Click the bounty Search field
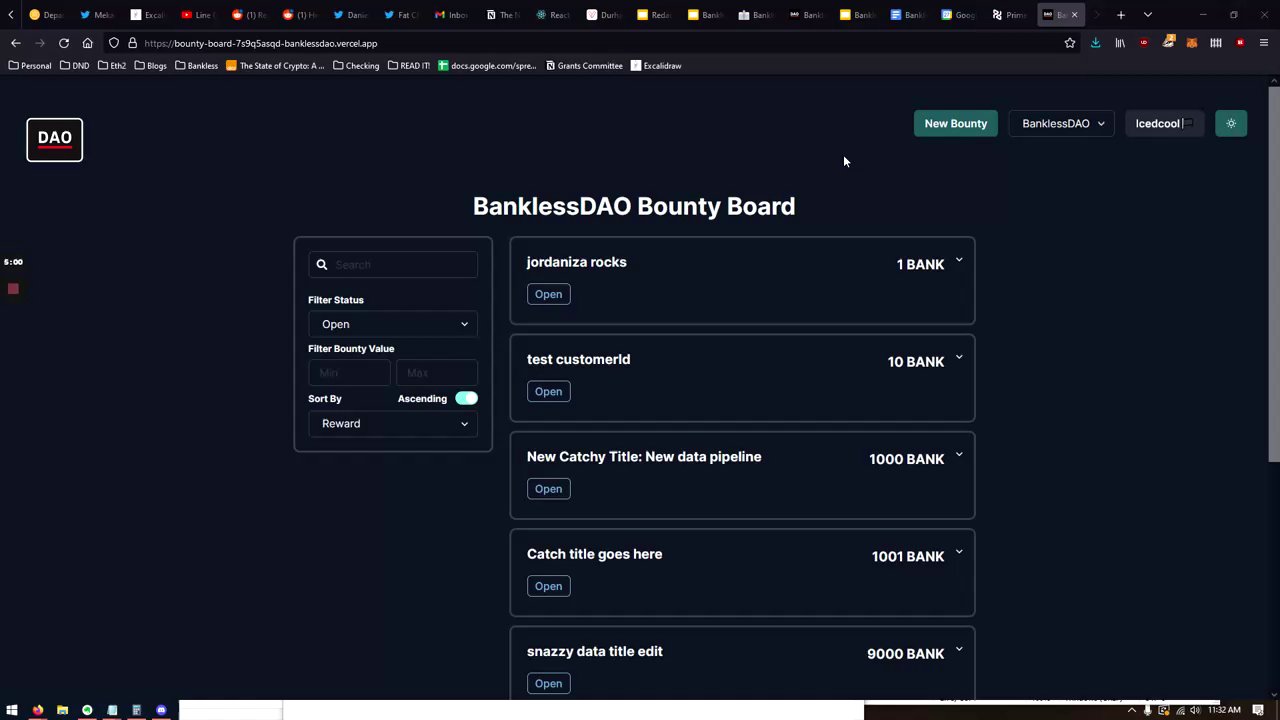This screenshot has width=1280, height=720. [393, 265]
